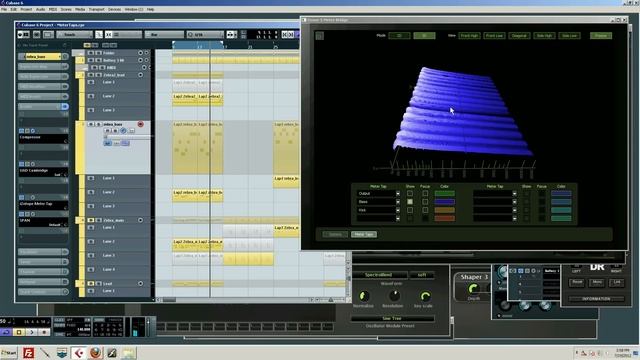The width and height of the screenshot is (640, 360).
Task: Enable Show checkbox for Output tap
Action: coord(410,193)
